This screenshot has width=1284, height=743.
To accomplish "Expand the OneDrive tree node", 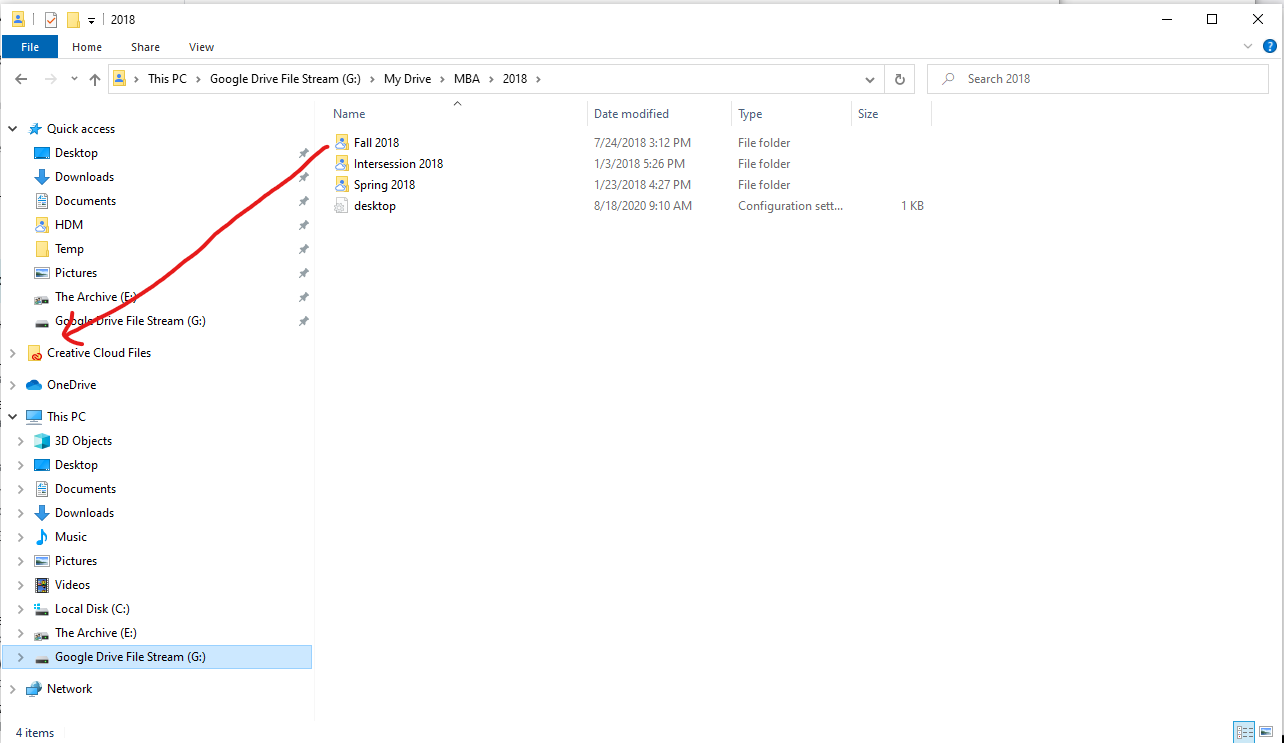I will tap(13, 385).
